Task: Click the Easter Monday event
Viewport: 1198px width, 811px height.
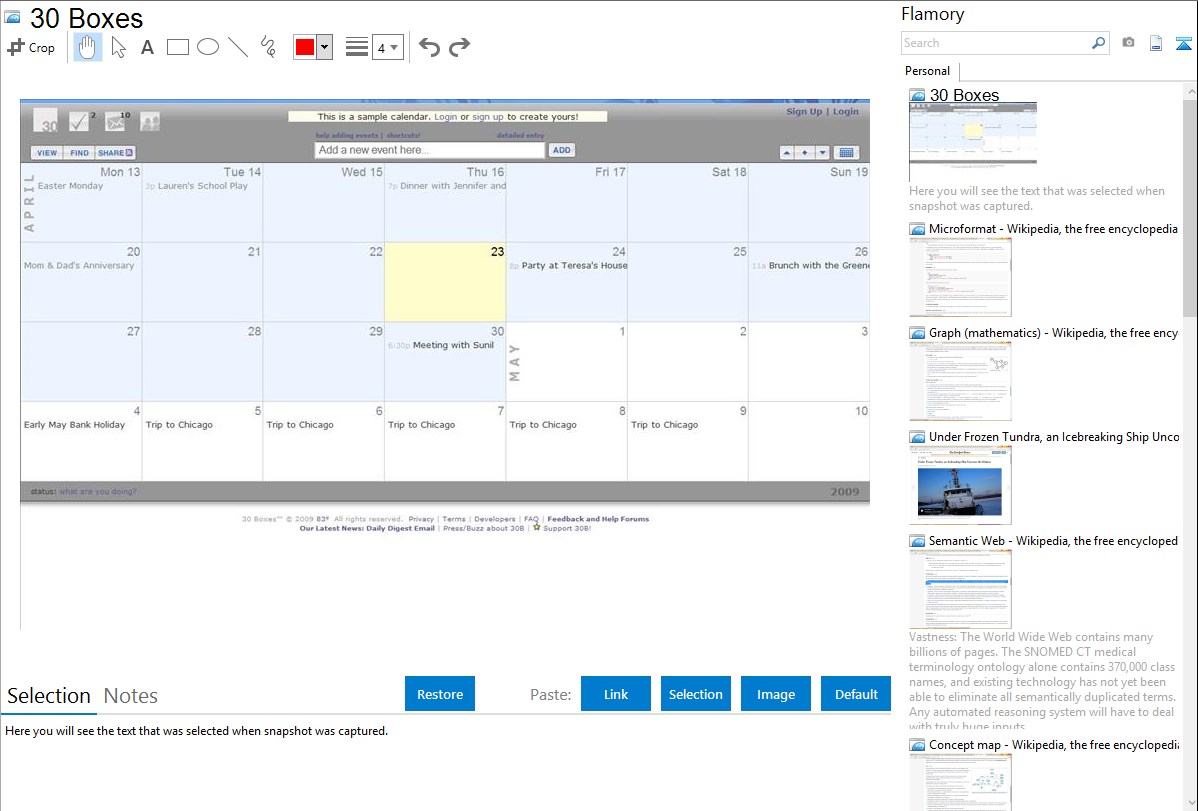Action: pyautogui.click(x=70, y=186)
